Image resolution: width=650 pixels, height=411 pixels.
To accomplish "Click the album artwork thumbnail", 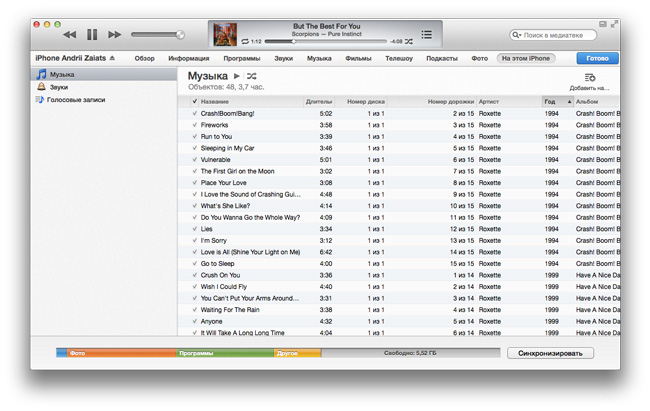I will click(225, 34).
